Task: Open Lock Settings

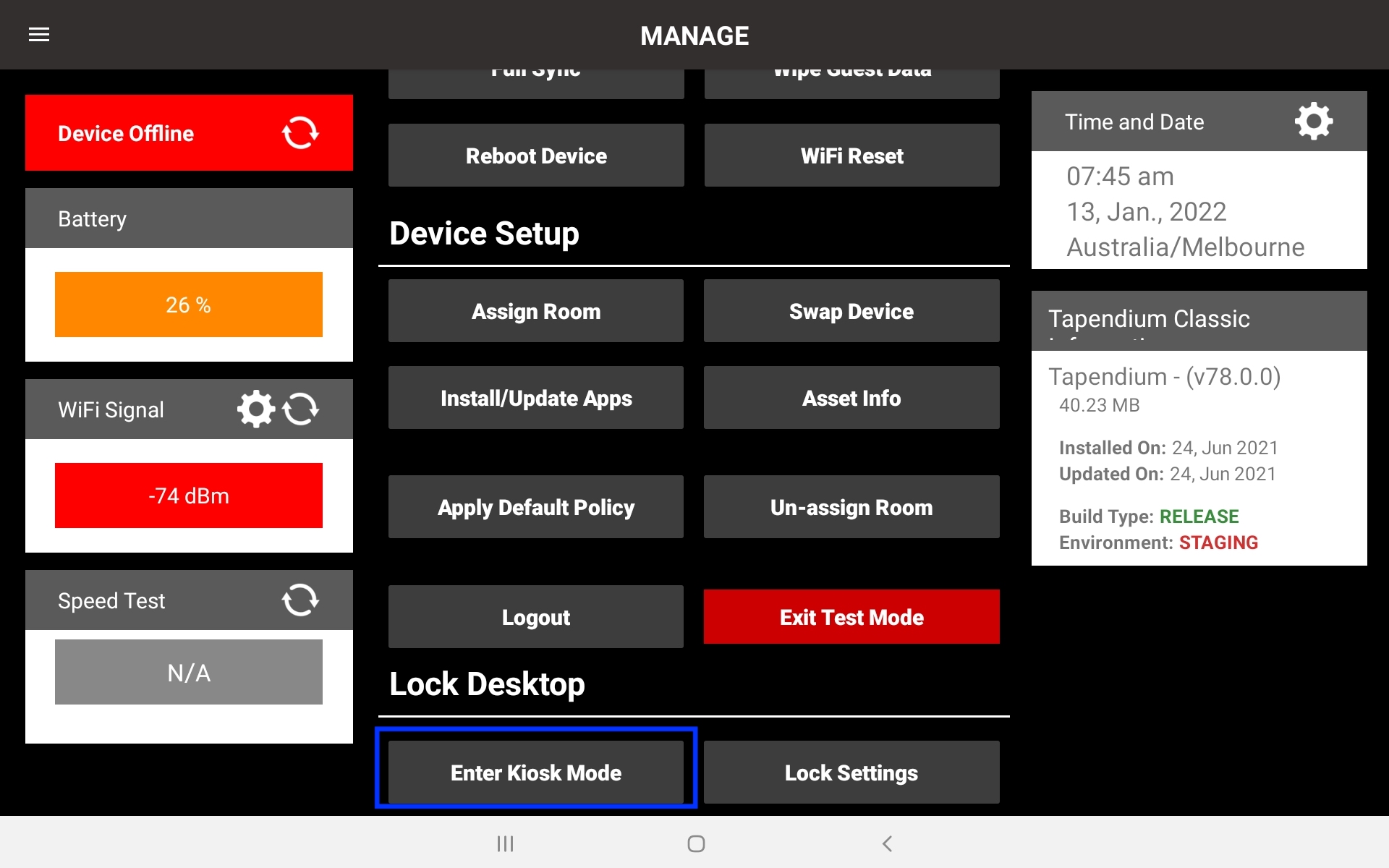Action: [851, 772]
